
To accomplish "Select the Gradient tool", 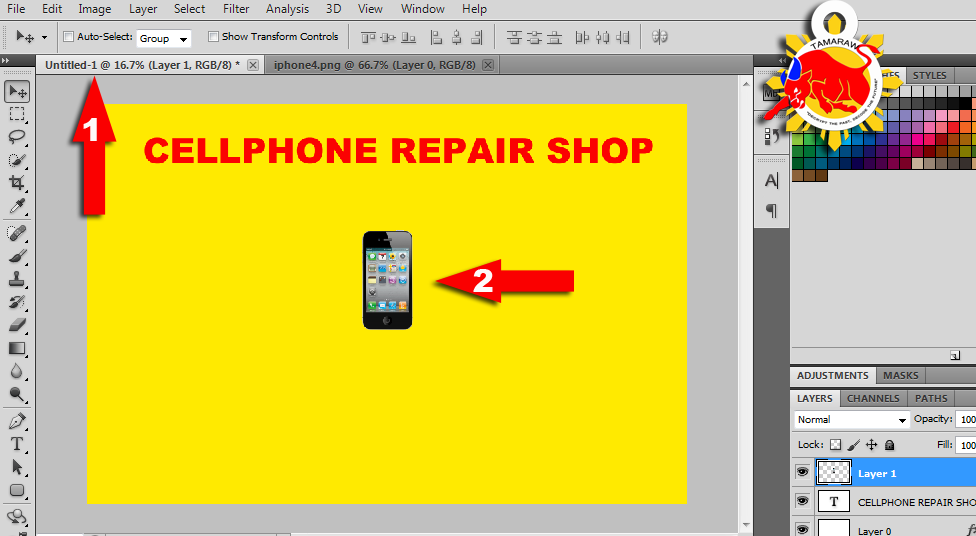I will [17, 348].
